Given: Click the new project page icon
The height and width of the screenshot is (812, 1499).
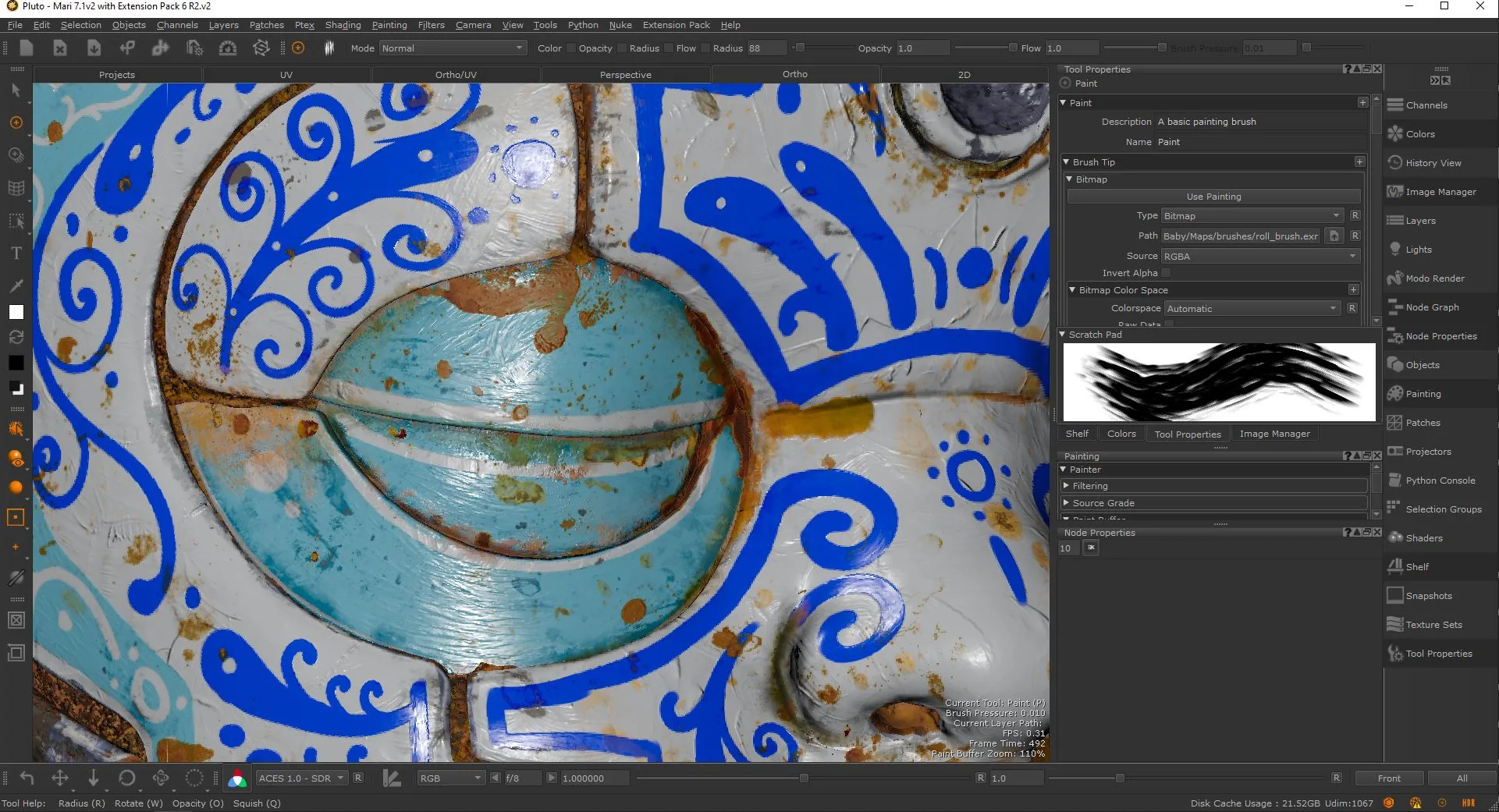Looking at the screenshot, I should point(26,48).
